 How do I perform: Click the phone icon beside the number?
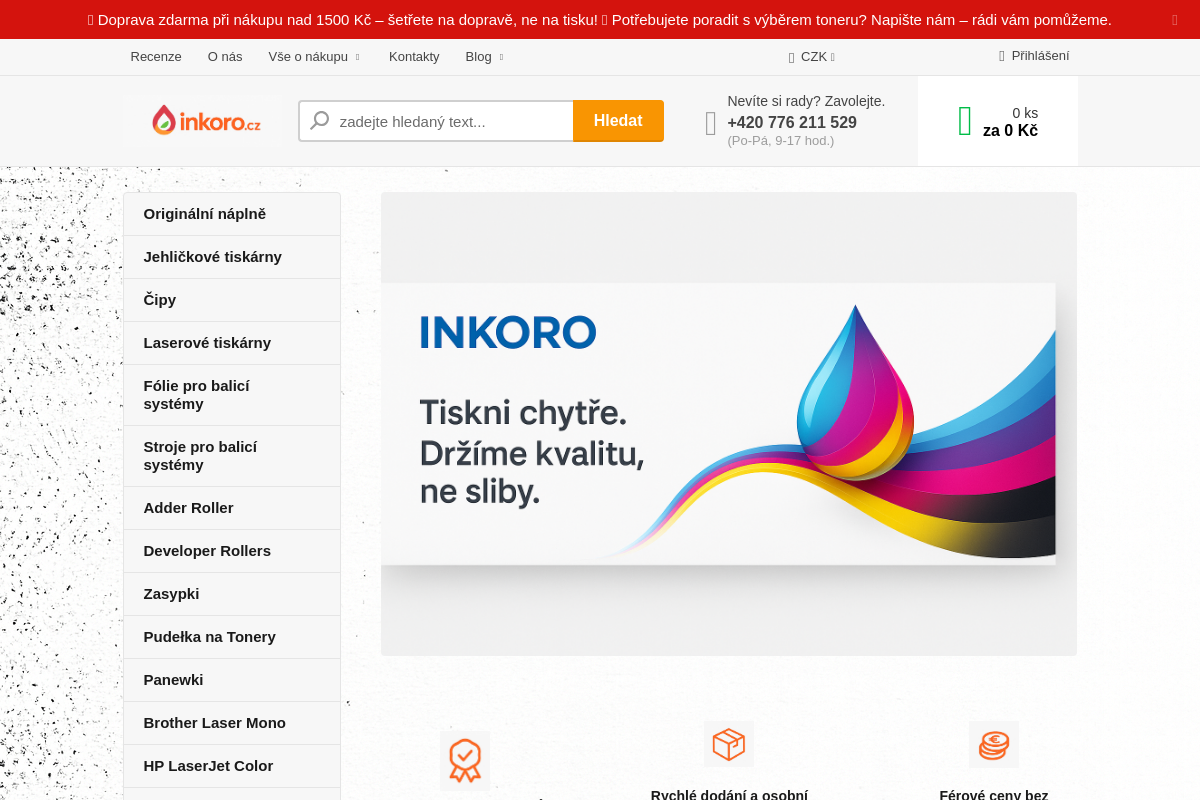711,123
